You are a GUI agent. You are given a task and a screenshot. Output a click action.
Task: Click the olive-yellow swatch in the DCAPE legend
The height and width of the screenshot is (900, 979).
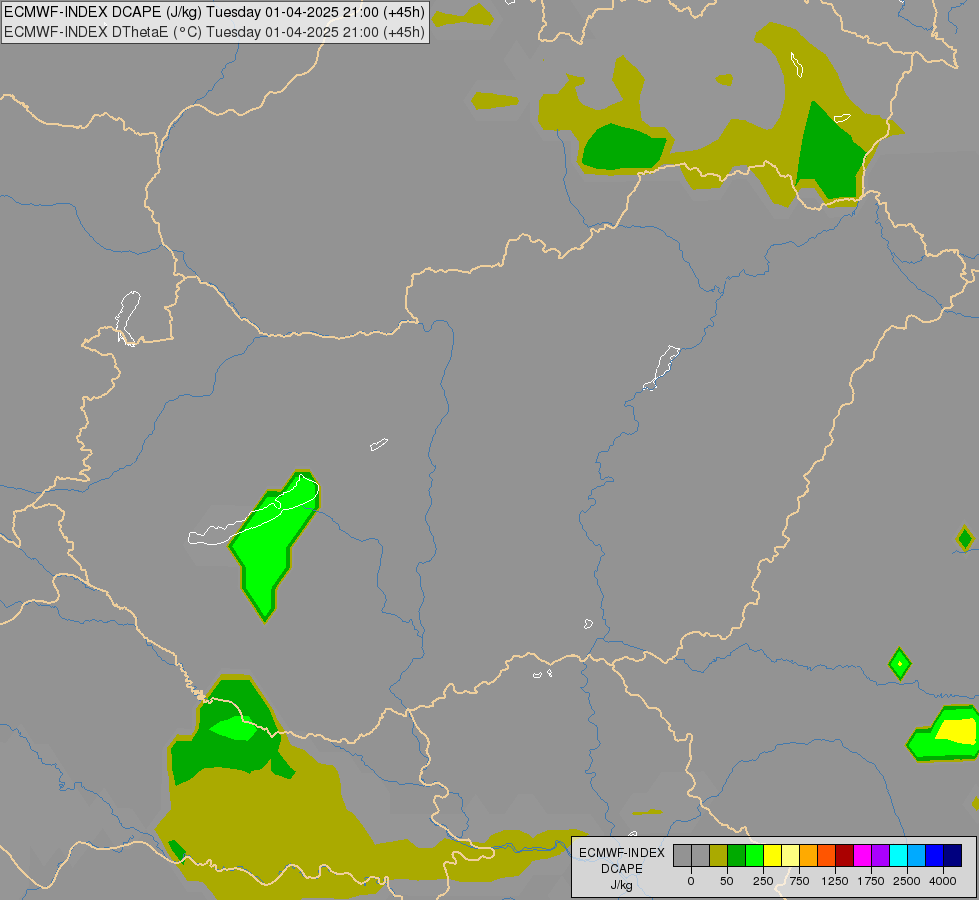(x=719, y=855)
